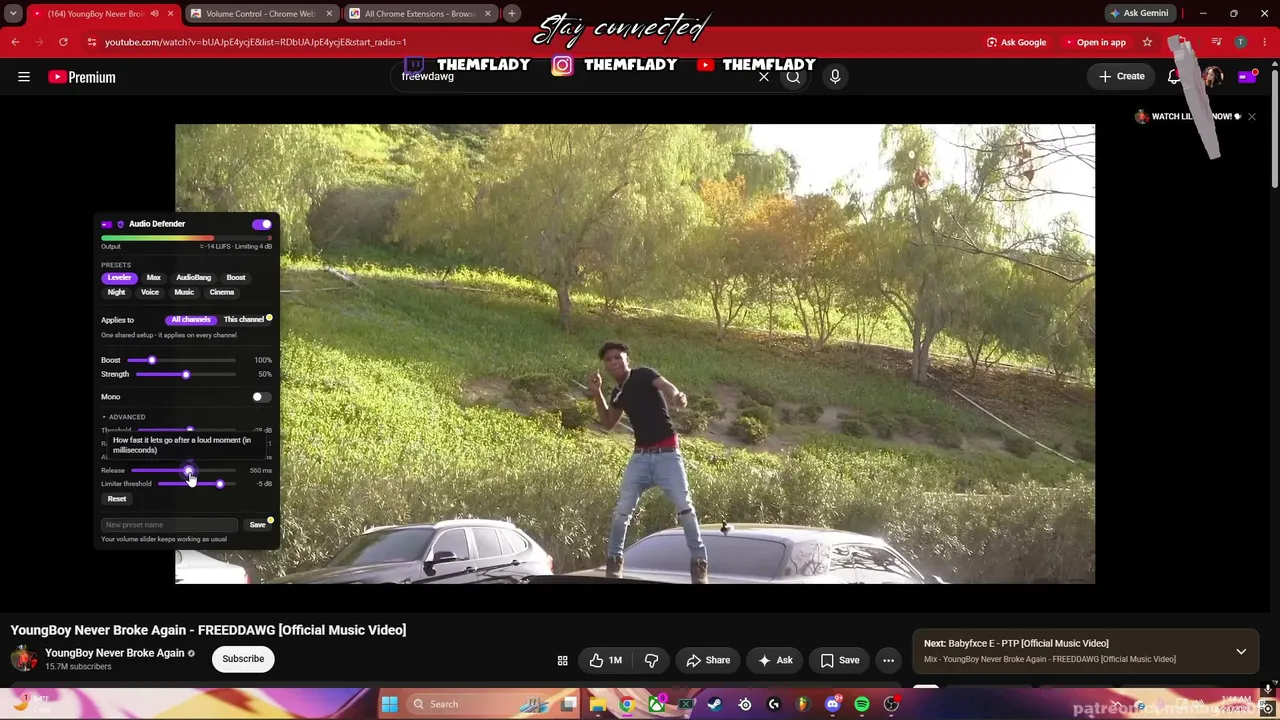
Task: Clear the YouTube search box text
Action: pyautogui.click(x=764, y=77)
